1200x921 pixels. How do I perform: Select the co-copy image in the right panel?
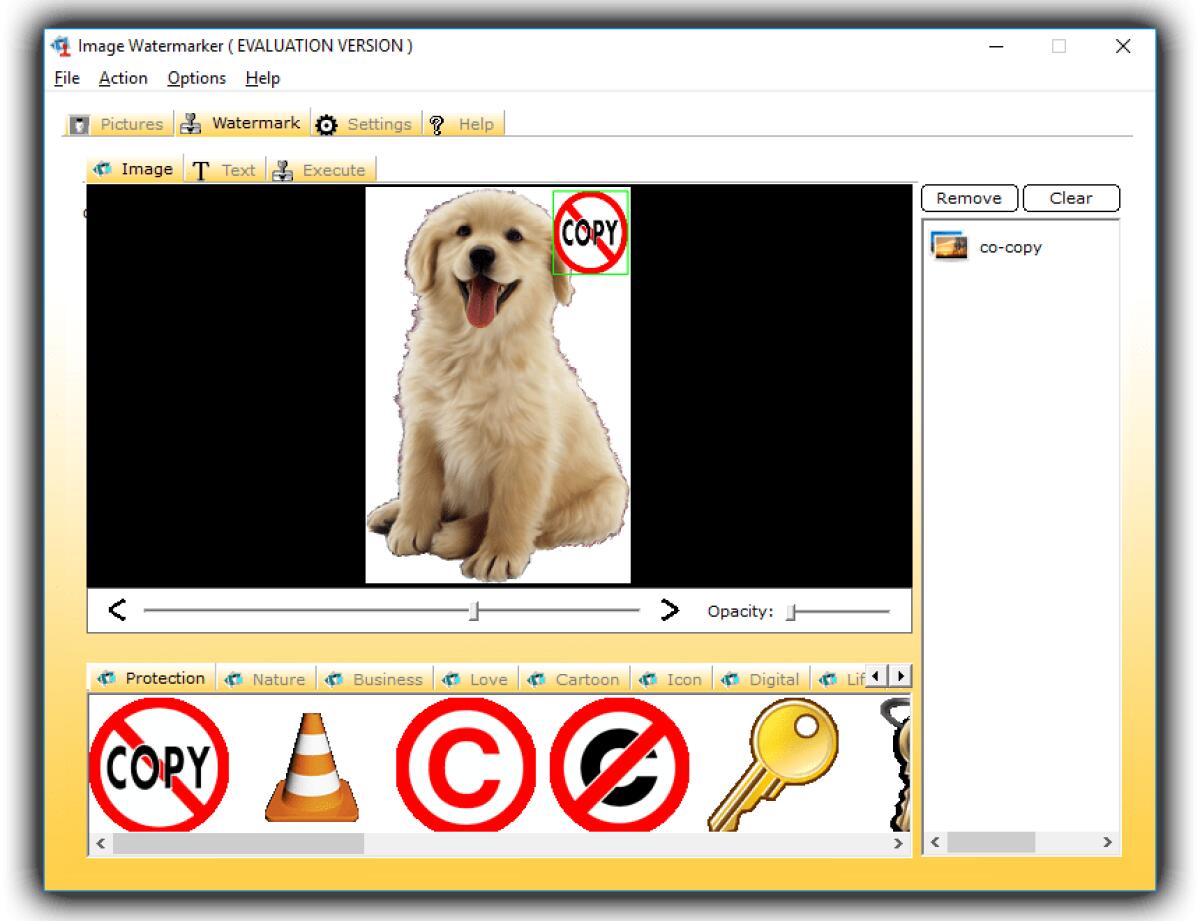pyautogui.click(x=1010, y=247)
